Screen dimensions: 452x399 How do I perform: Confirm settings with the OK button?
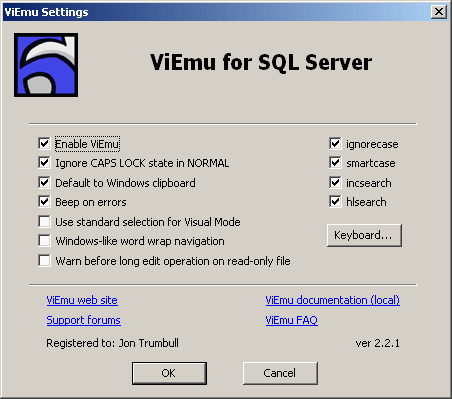pyautogui.click(x=169, y=373)
